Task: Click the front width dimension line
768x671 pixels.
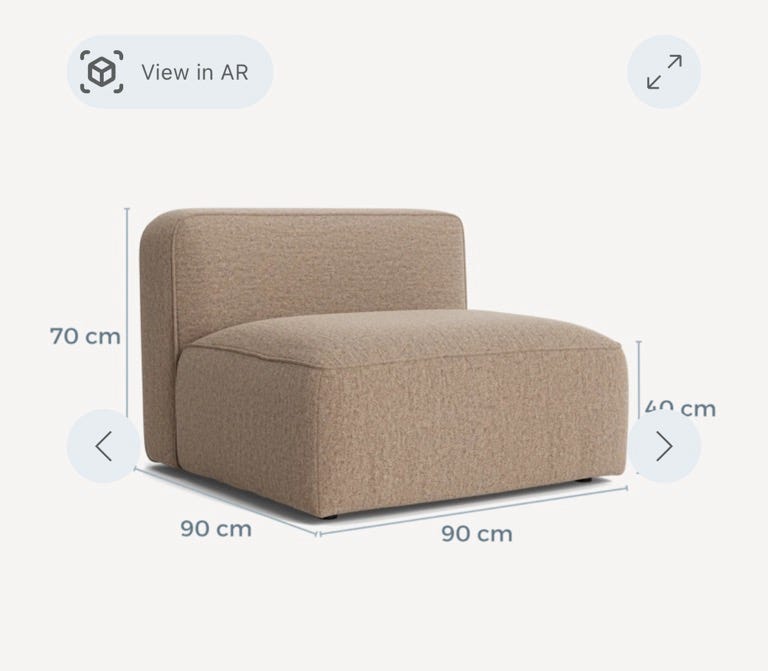Action: pyautogui.click(x=473, y=511)
